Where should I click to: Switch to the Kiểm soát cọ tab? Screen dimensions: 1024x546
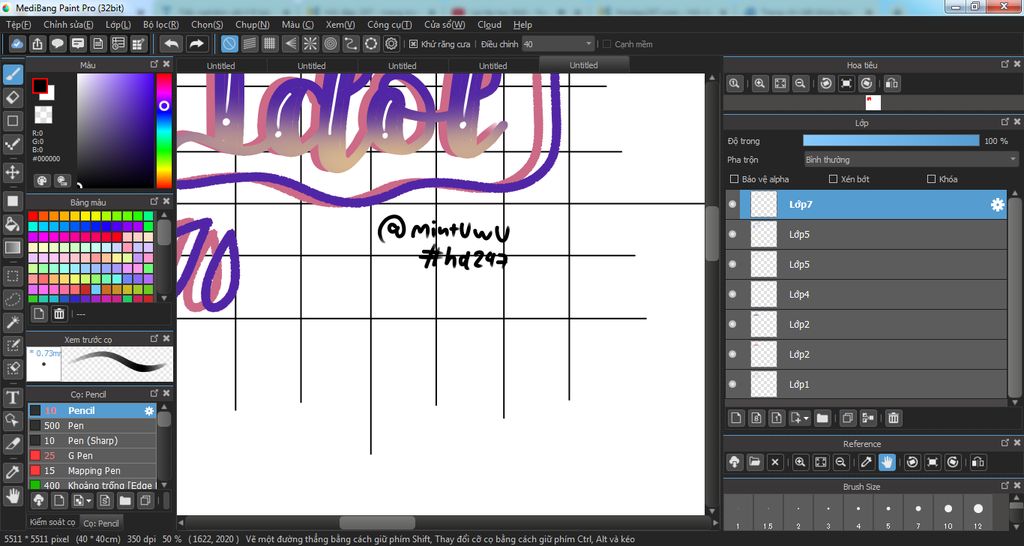(52, 522)
